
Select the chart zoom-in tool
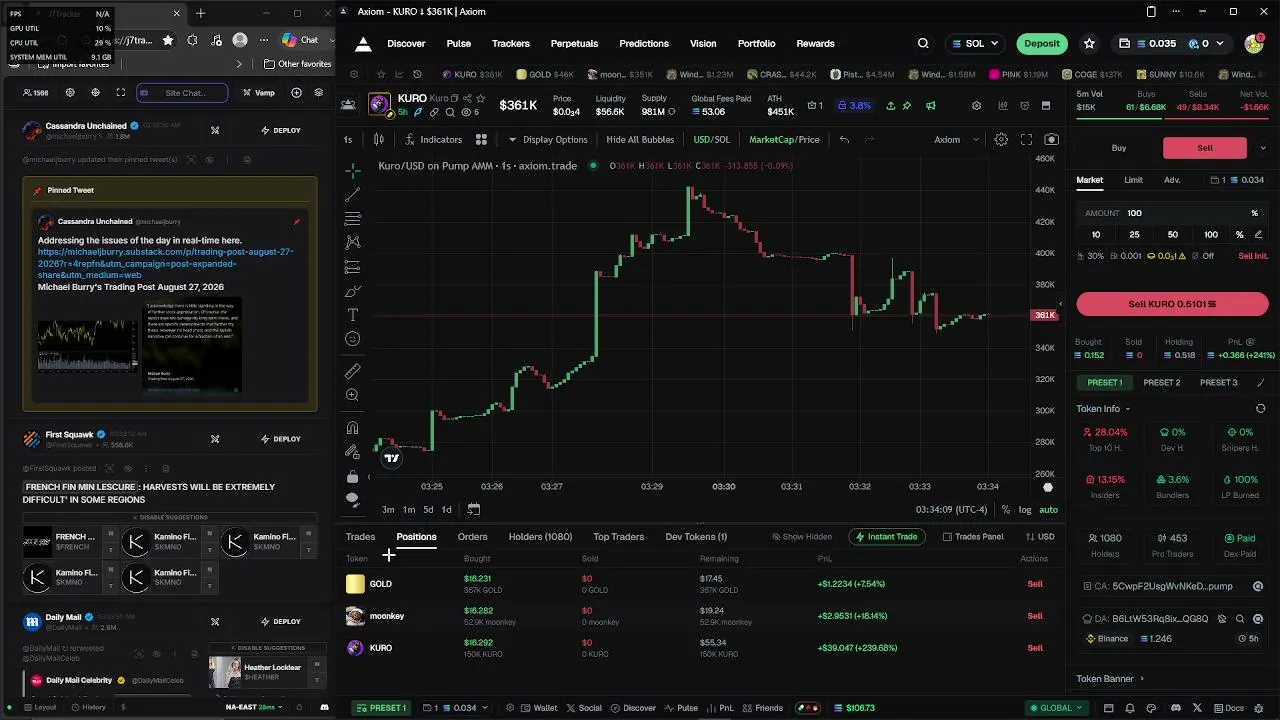click(352, 395)
